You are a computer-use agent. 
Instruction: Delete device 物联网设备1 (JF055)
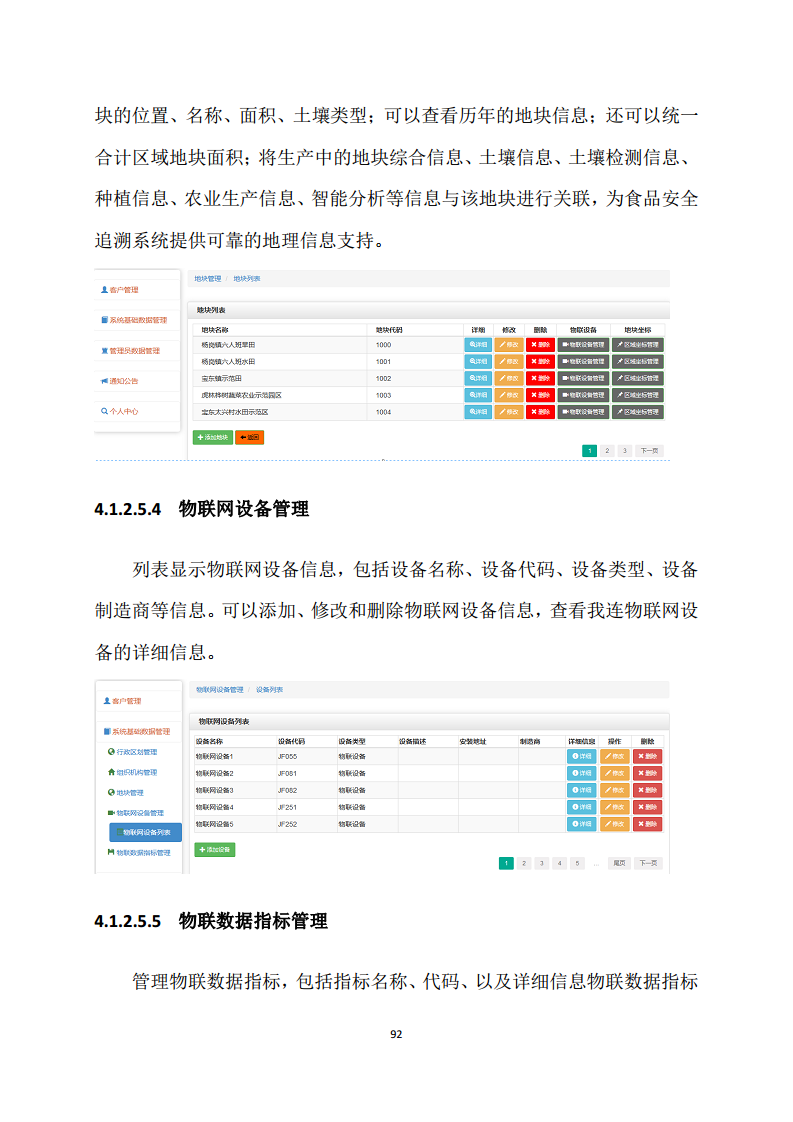pos(647,756)
